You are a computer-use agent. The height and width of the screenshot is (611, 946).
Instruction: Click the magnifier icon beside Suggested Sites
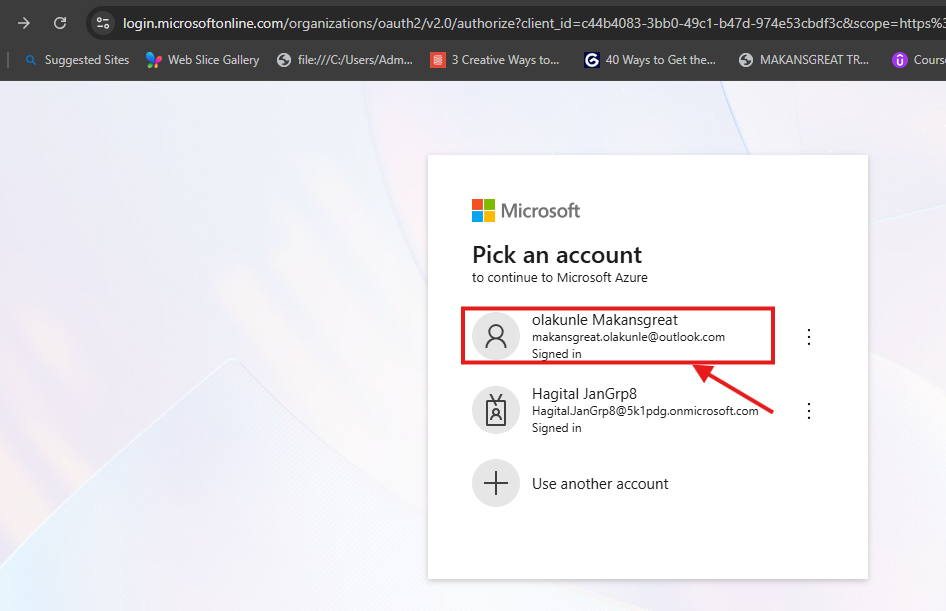(x=31, y=60)
